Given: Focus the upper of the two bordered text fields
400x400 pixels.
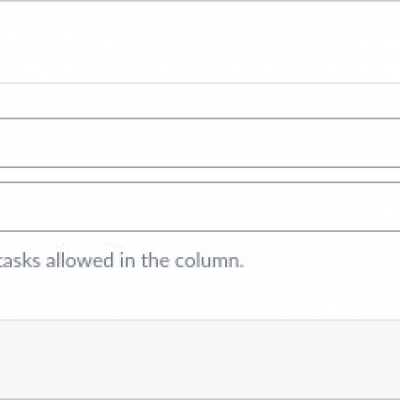Looking at the screenshot, I should coord(200,143).
